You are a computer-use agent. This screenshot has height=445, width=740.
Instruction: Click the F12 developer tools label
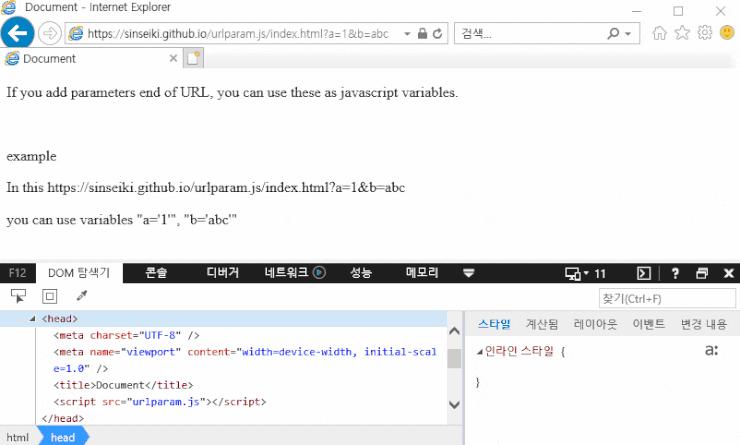click(x=17, y=273)
